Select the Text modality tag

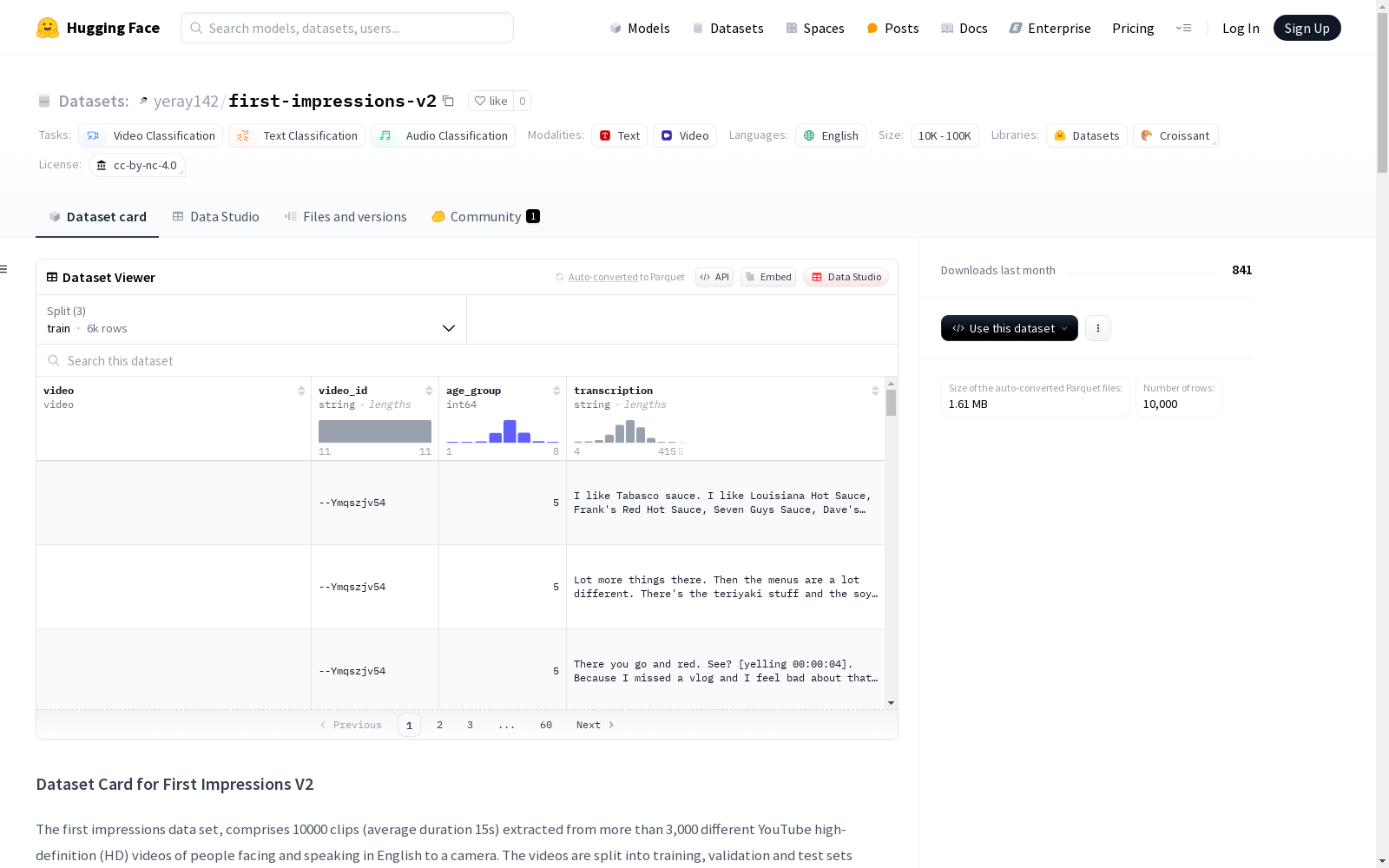coord(619,135)
